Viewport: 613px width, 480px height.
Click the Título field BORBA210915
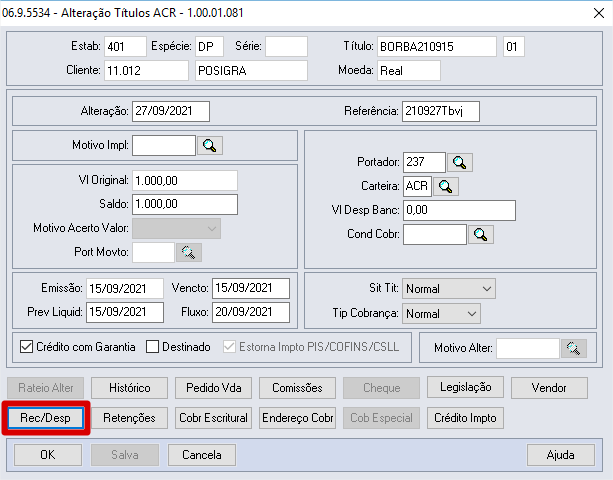(437, 47)
